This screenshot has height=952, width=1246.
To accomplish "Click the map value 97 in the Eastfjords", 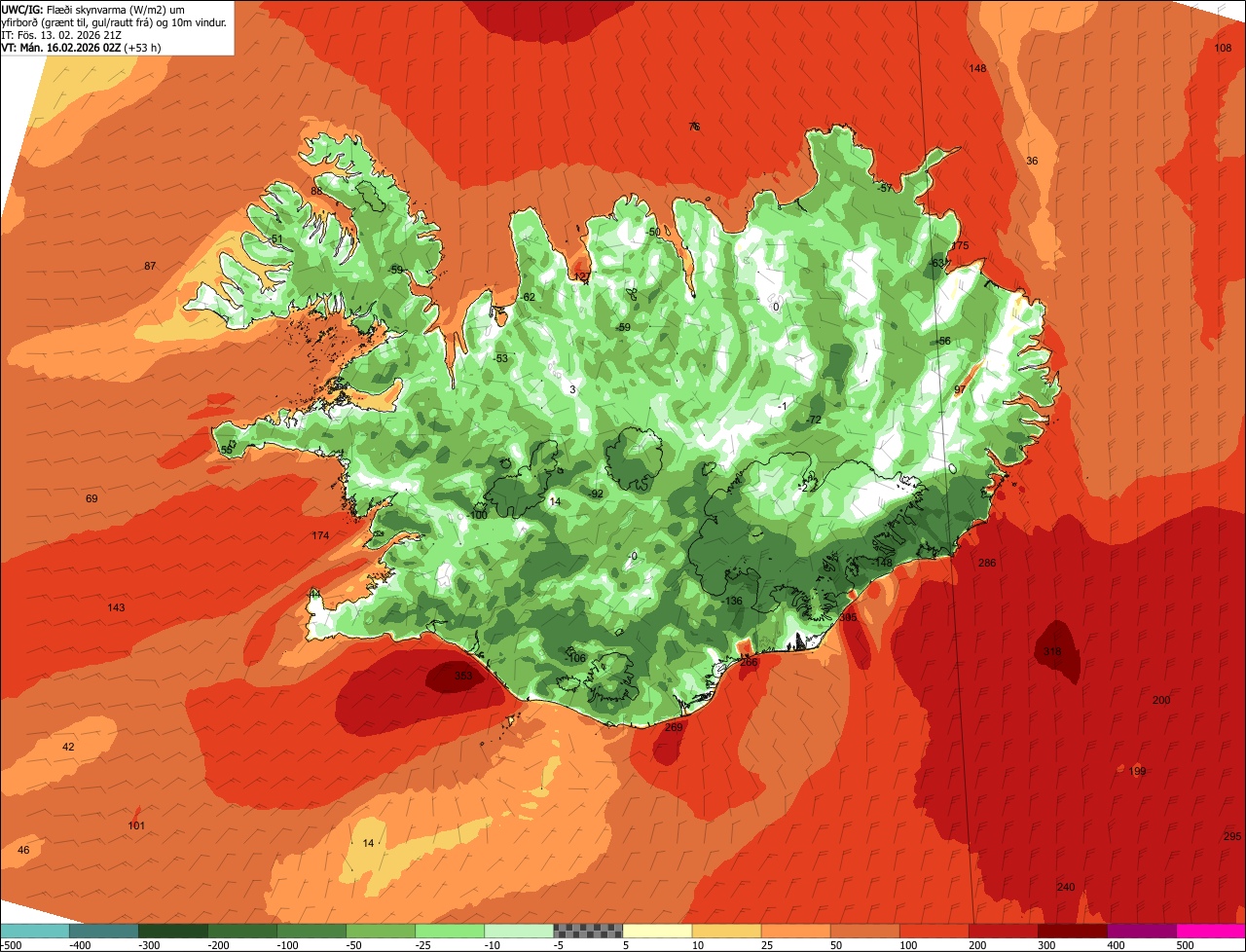I will 960,389.
